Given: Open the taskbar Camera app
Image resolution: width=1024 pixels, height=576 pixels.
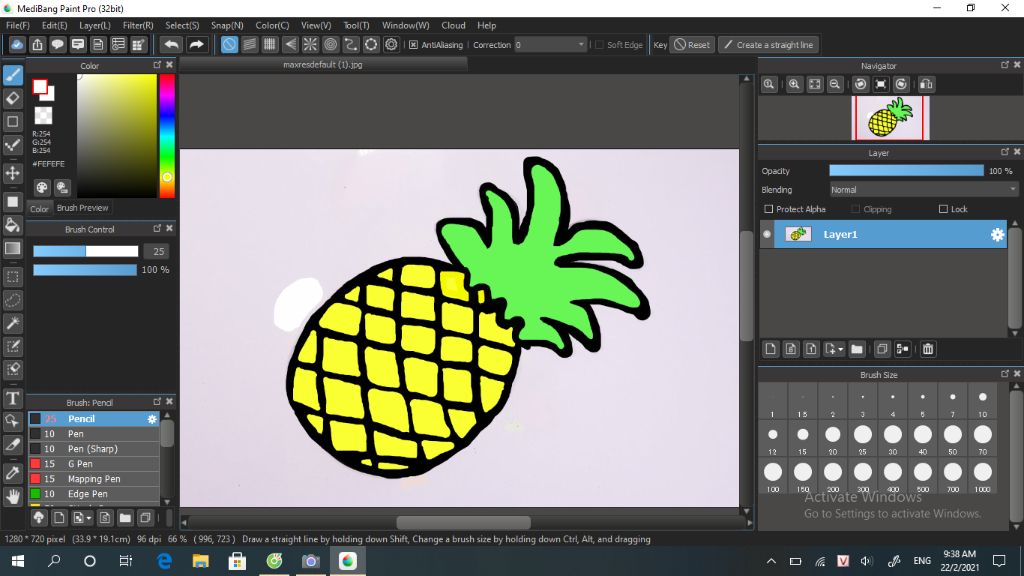Looking at the screenshot, I should tap(311, 561).
